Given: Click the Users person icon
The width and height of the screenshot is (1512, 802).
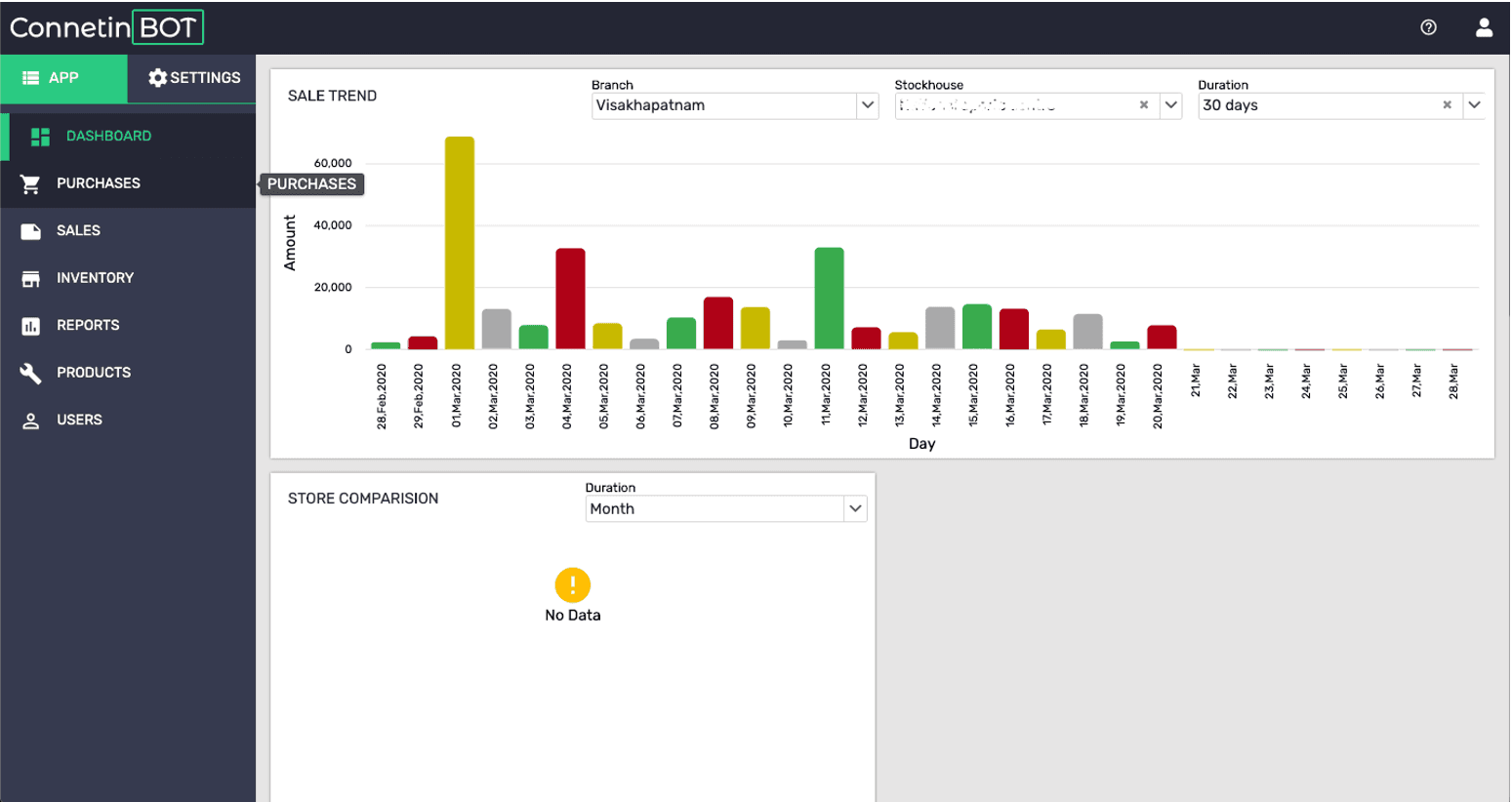Looking at the screenshot, I should (31, 421).
